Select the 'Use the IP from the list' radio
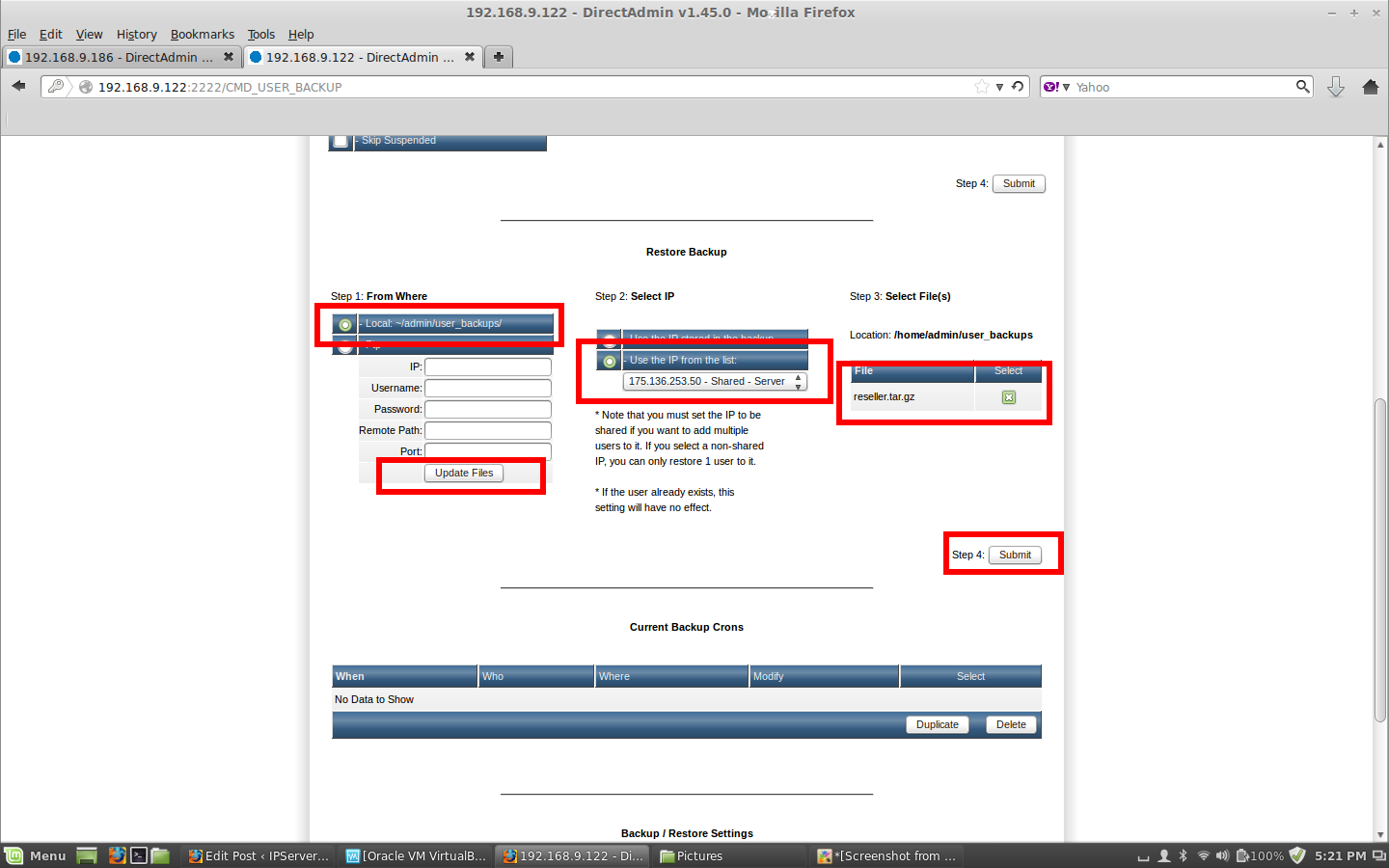Viewport: 1389px width, 868px height. tap(610, 361)
